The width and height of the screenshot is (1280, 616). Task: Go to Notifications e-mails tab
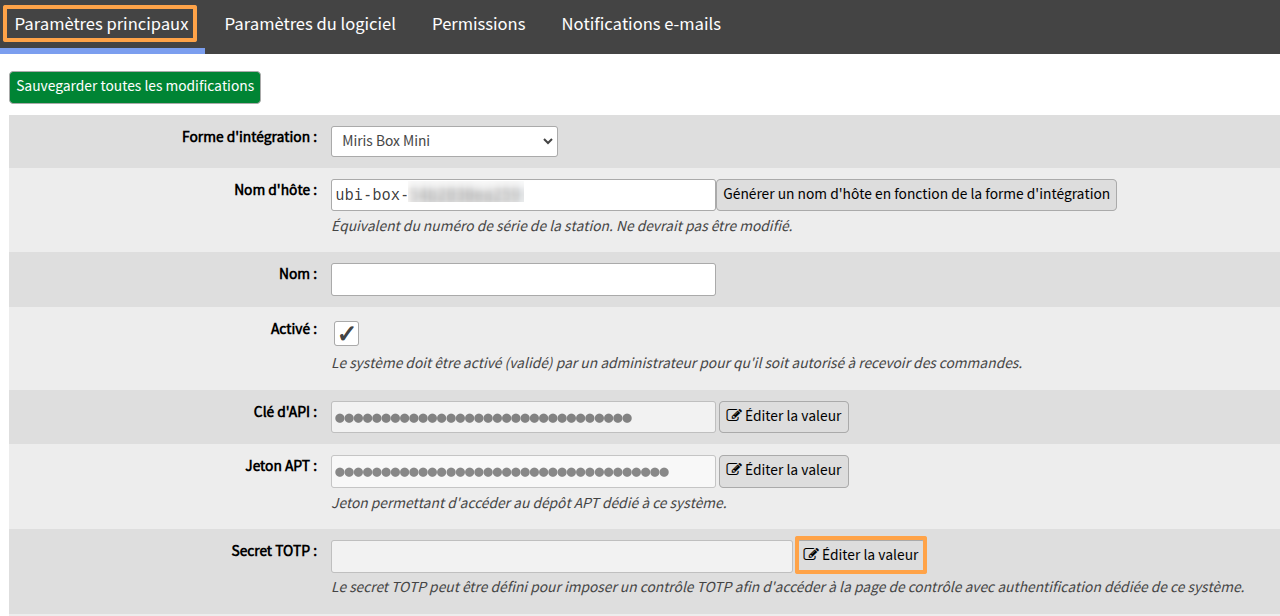[x=641, y=24]
